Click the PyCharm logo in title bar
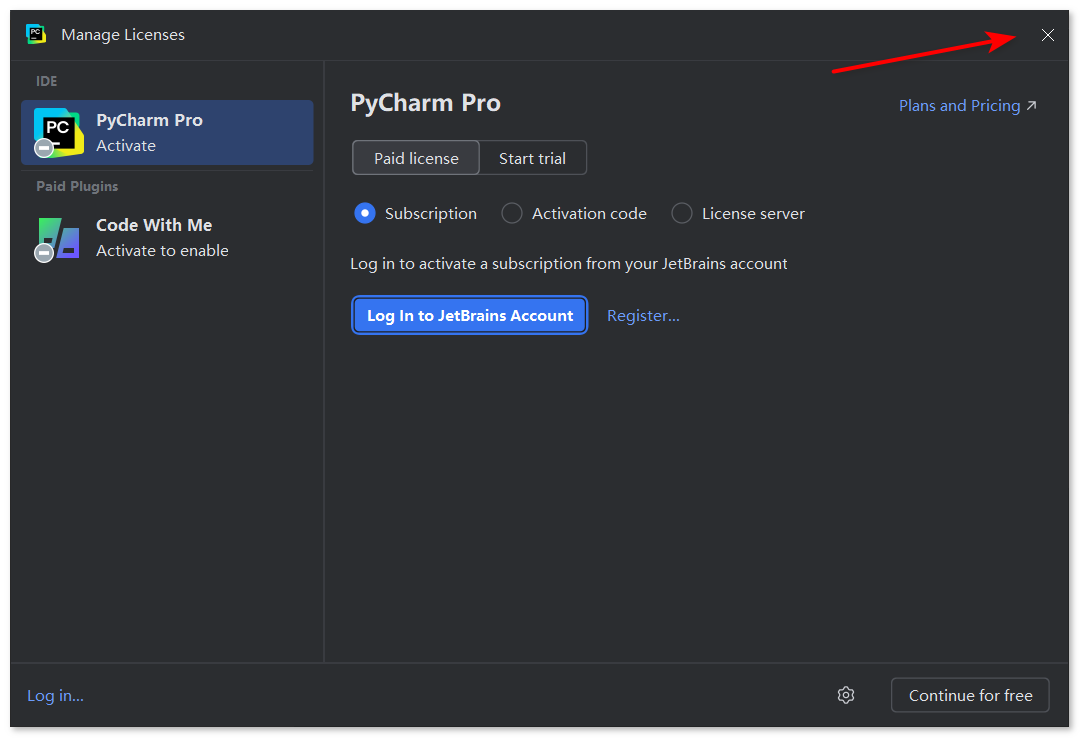 pos(35,34)
